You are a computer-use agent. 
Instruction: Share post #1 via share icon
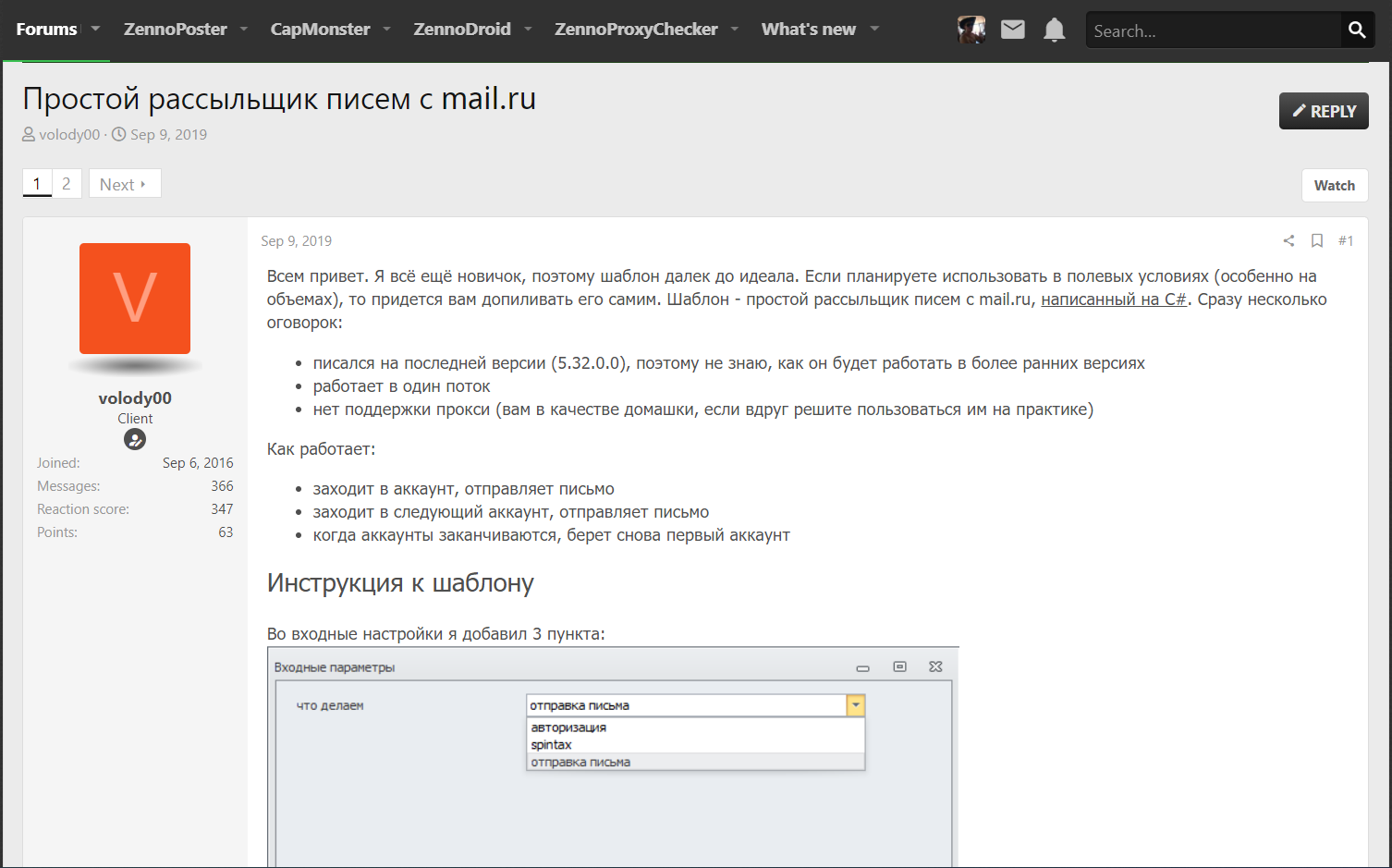click(x=1288, y=240)
